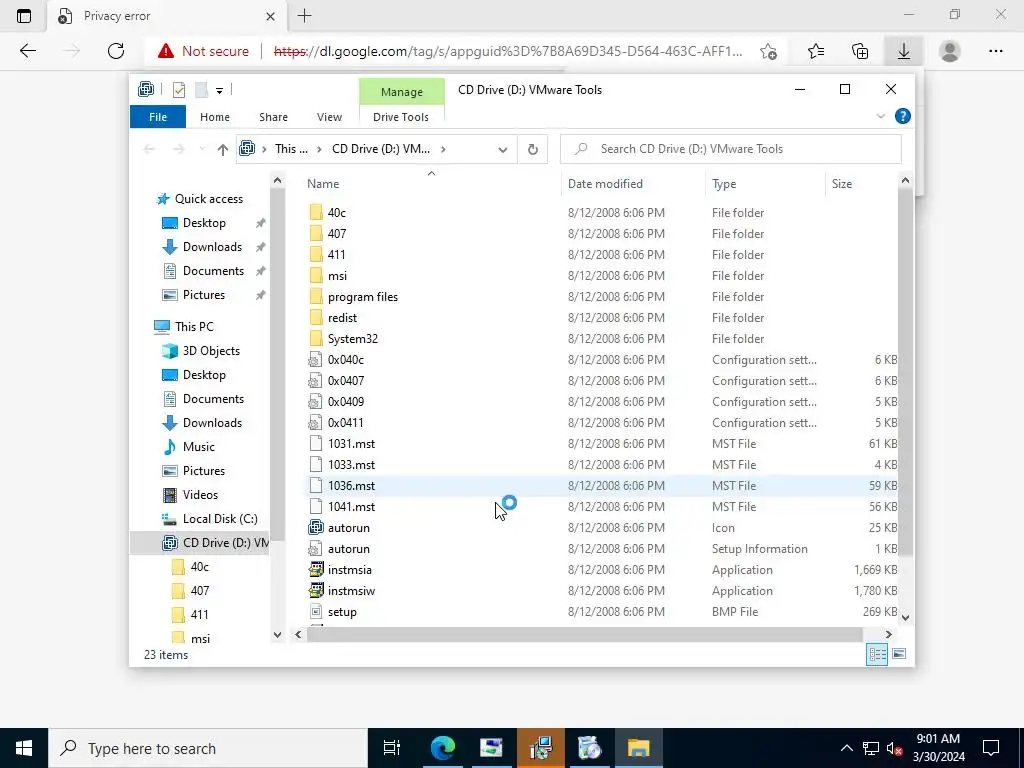Select the autorun Setup Information file icon

315,549
